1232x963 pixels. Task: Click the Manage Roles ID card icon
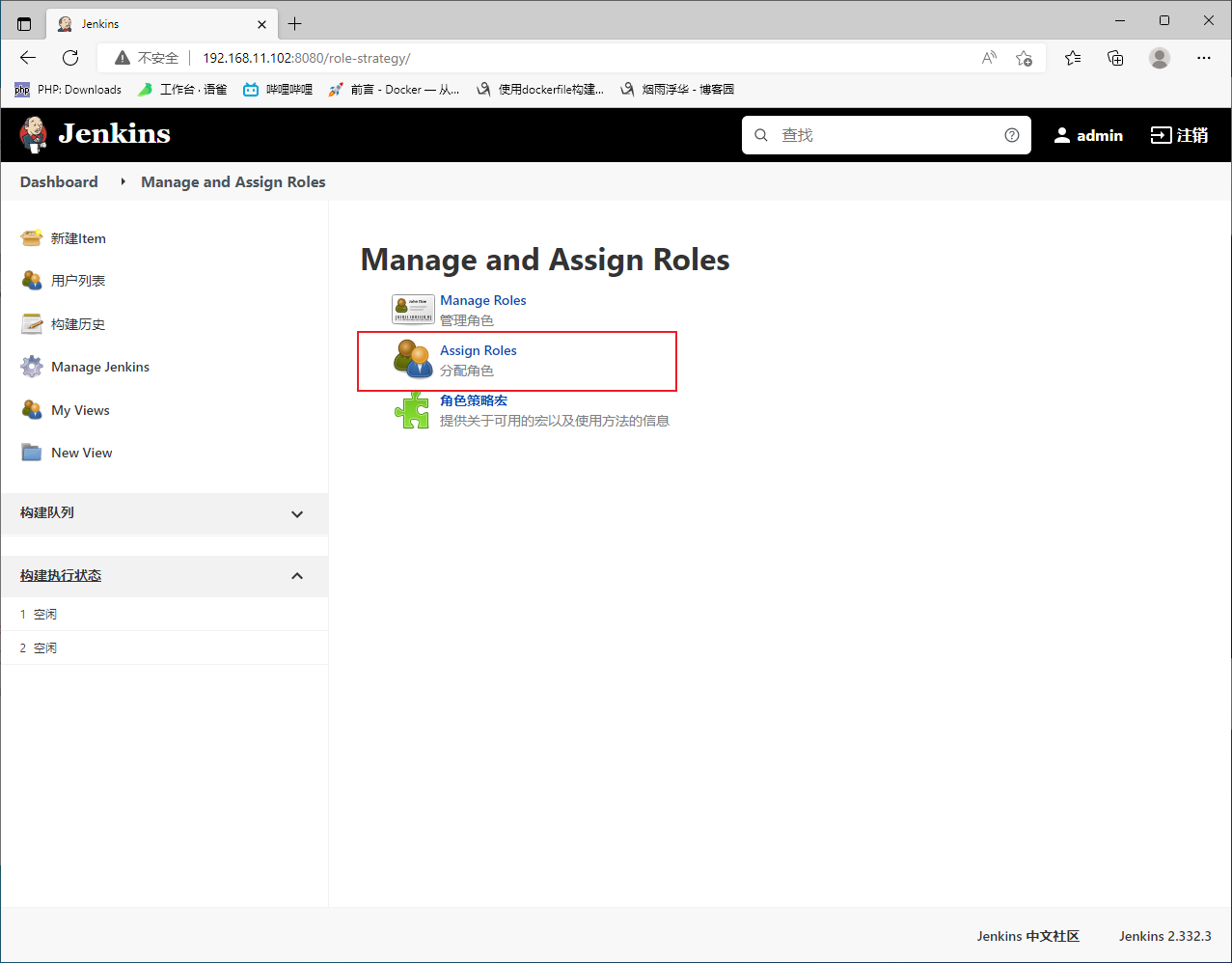[413, 309]
